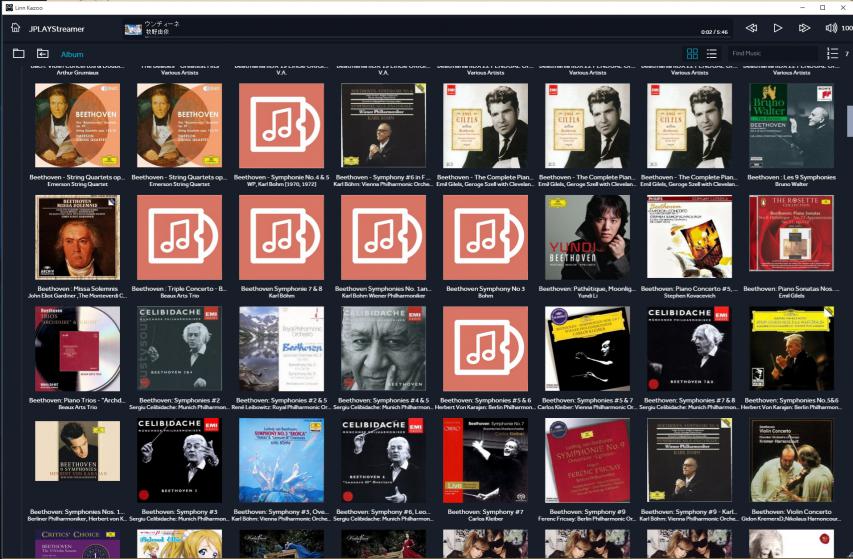This screenshot has width=853, height=559.
Task: Click the home/rooms icon beside JPLAYStreamer
Action: 16,28
